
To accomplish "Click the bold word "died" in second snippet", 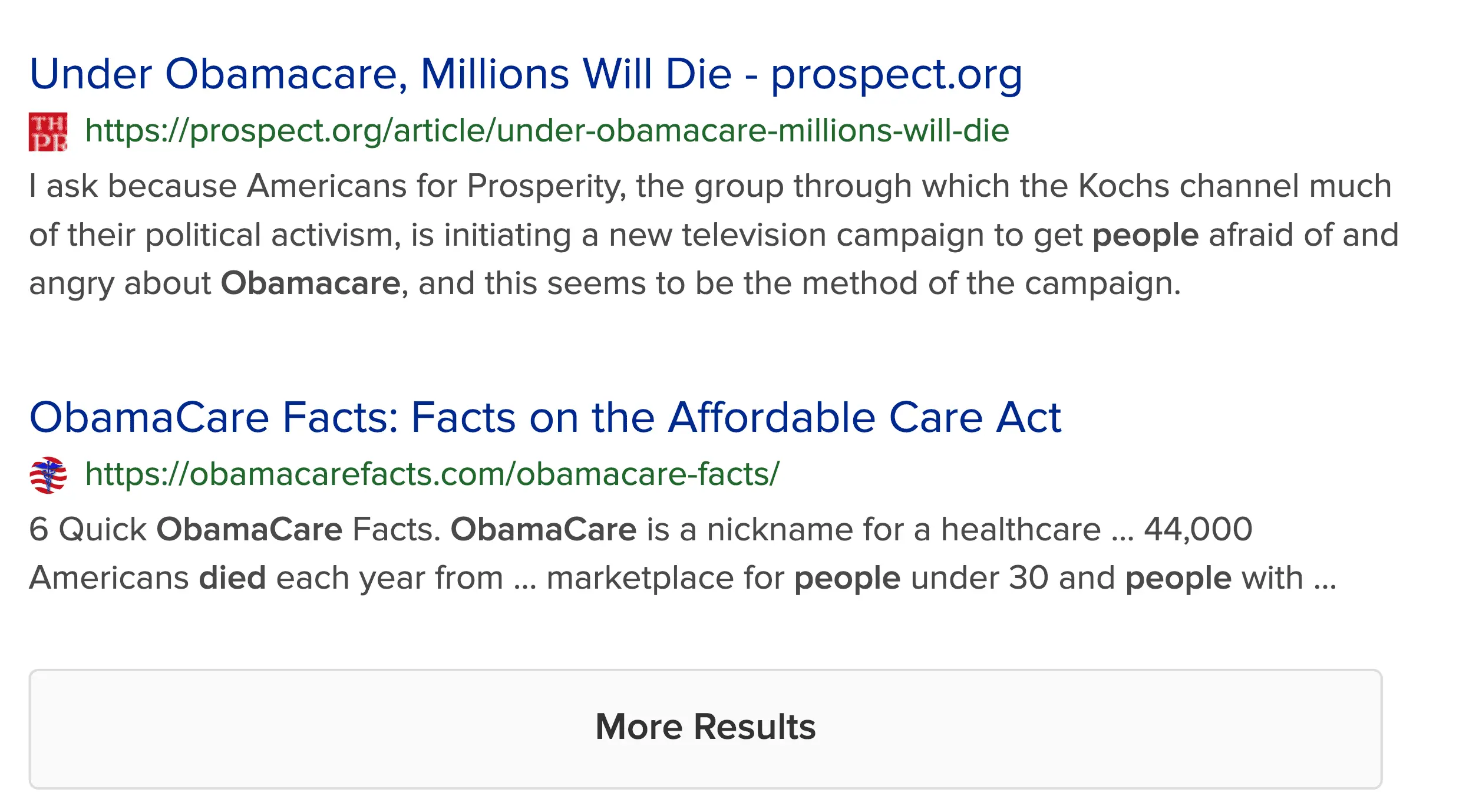I will 232,577.
